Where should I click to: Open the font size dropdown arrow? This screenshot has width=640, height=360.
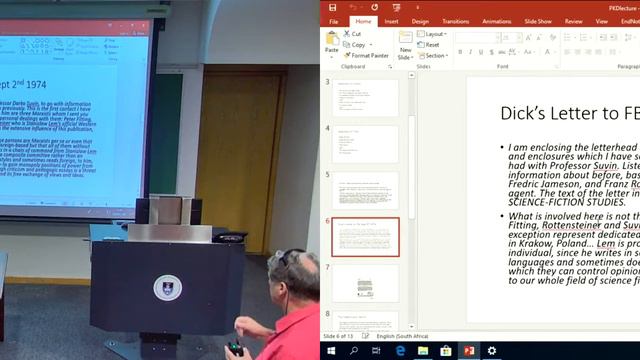(x=519, y=38)
